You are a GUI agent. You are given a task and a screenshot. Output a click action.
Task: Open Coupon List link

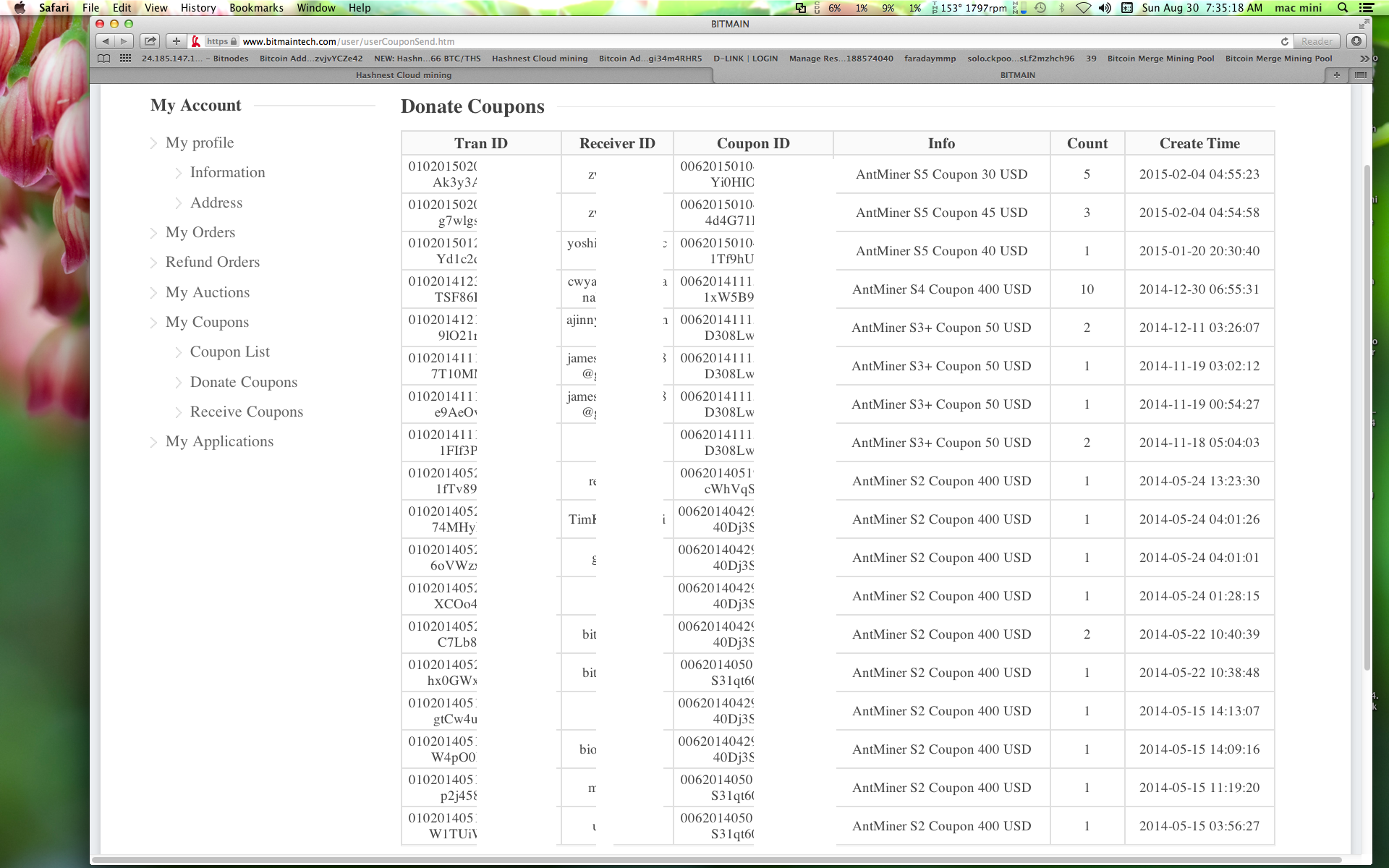point(229,352)
